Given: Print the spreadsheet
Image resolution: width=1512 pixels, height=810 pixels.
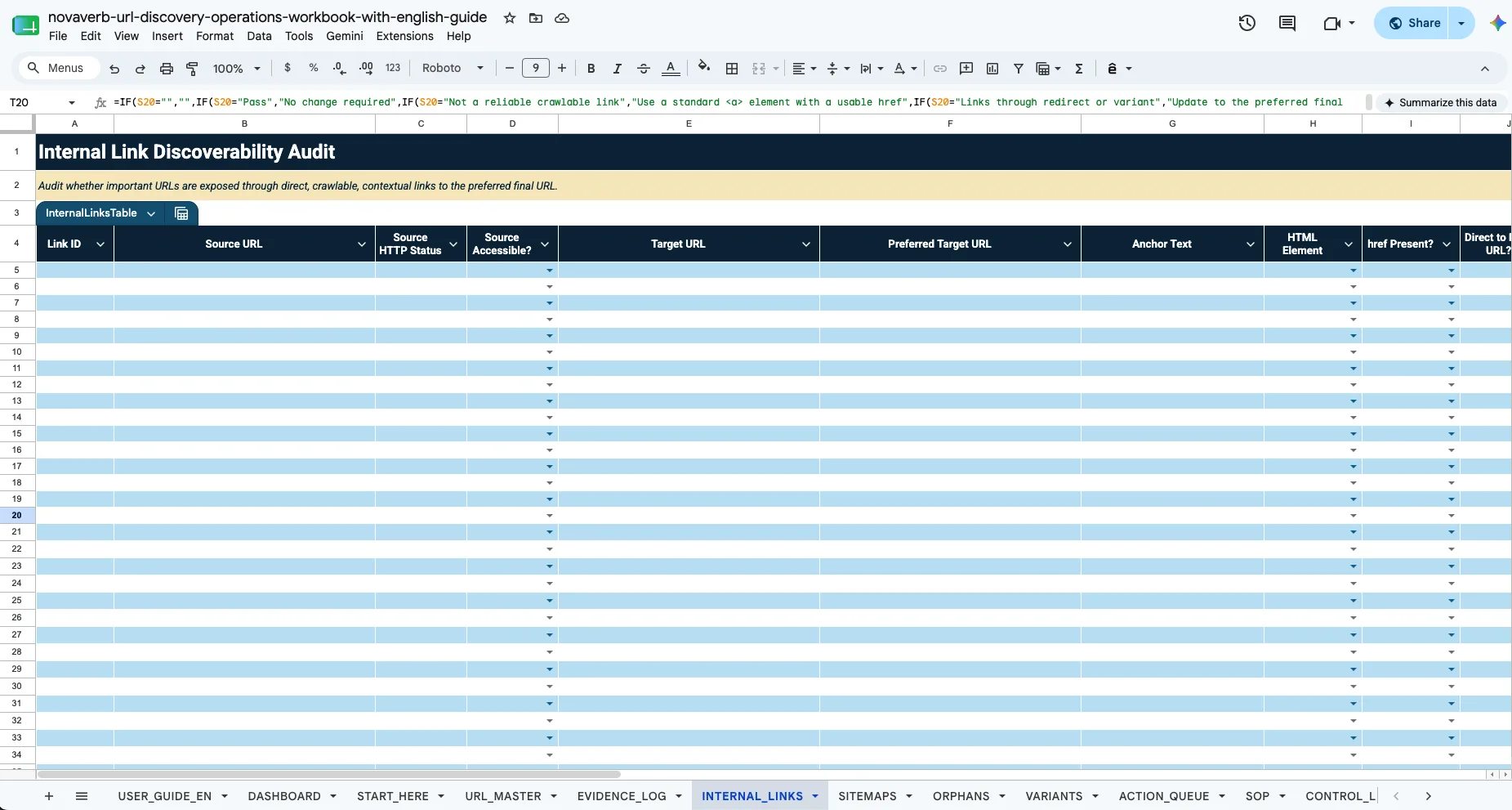Looking at the screenshot, I should pyautogui.click(x=167, y=69).
